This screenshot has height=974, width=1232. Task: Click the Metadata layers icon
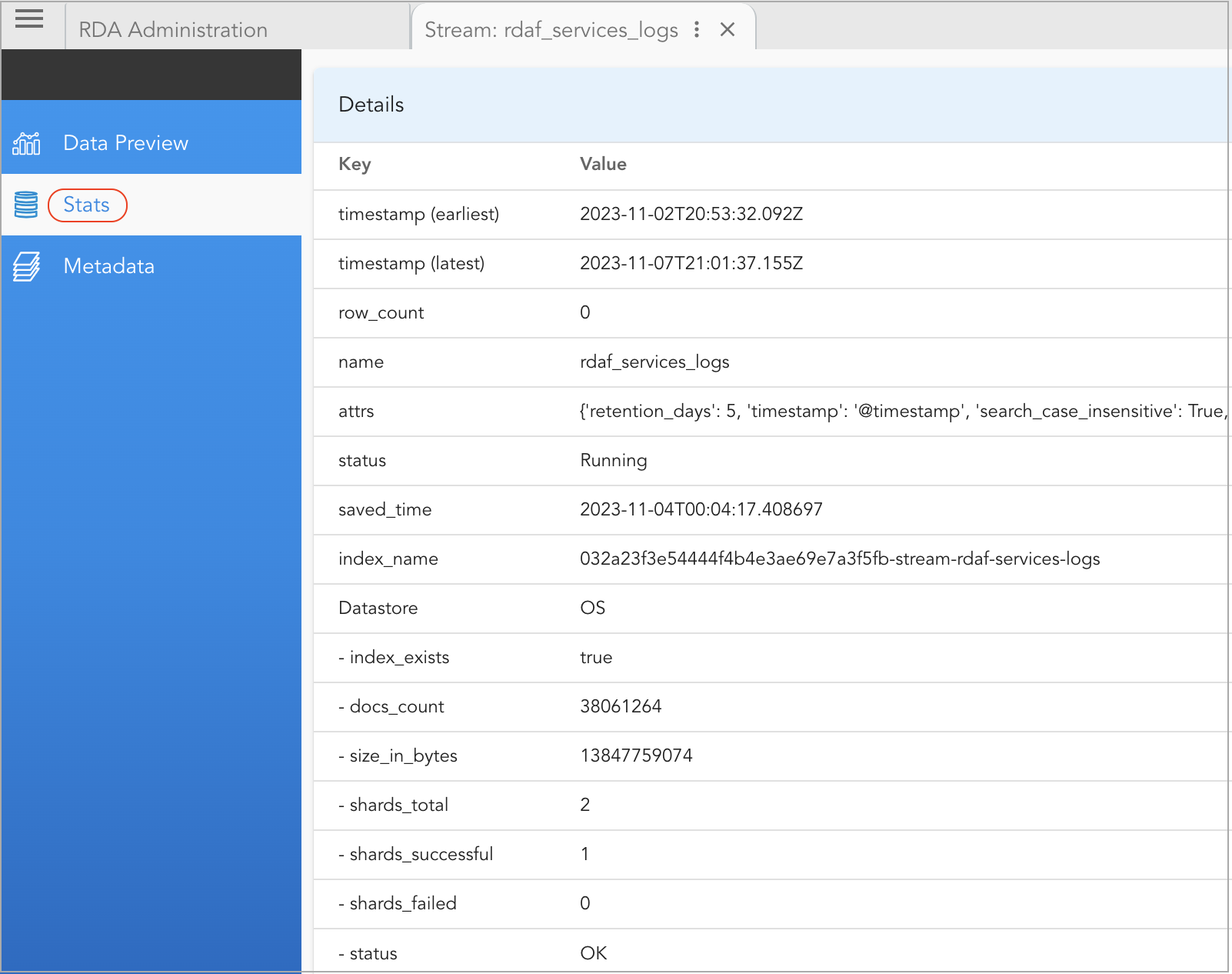pos(25,265)
